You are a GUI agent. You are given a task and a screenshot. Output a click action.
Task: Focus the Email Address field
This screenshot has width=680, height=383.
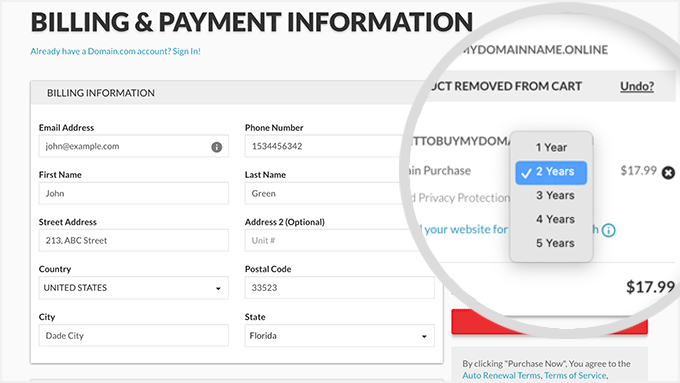tap(134, 146)
